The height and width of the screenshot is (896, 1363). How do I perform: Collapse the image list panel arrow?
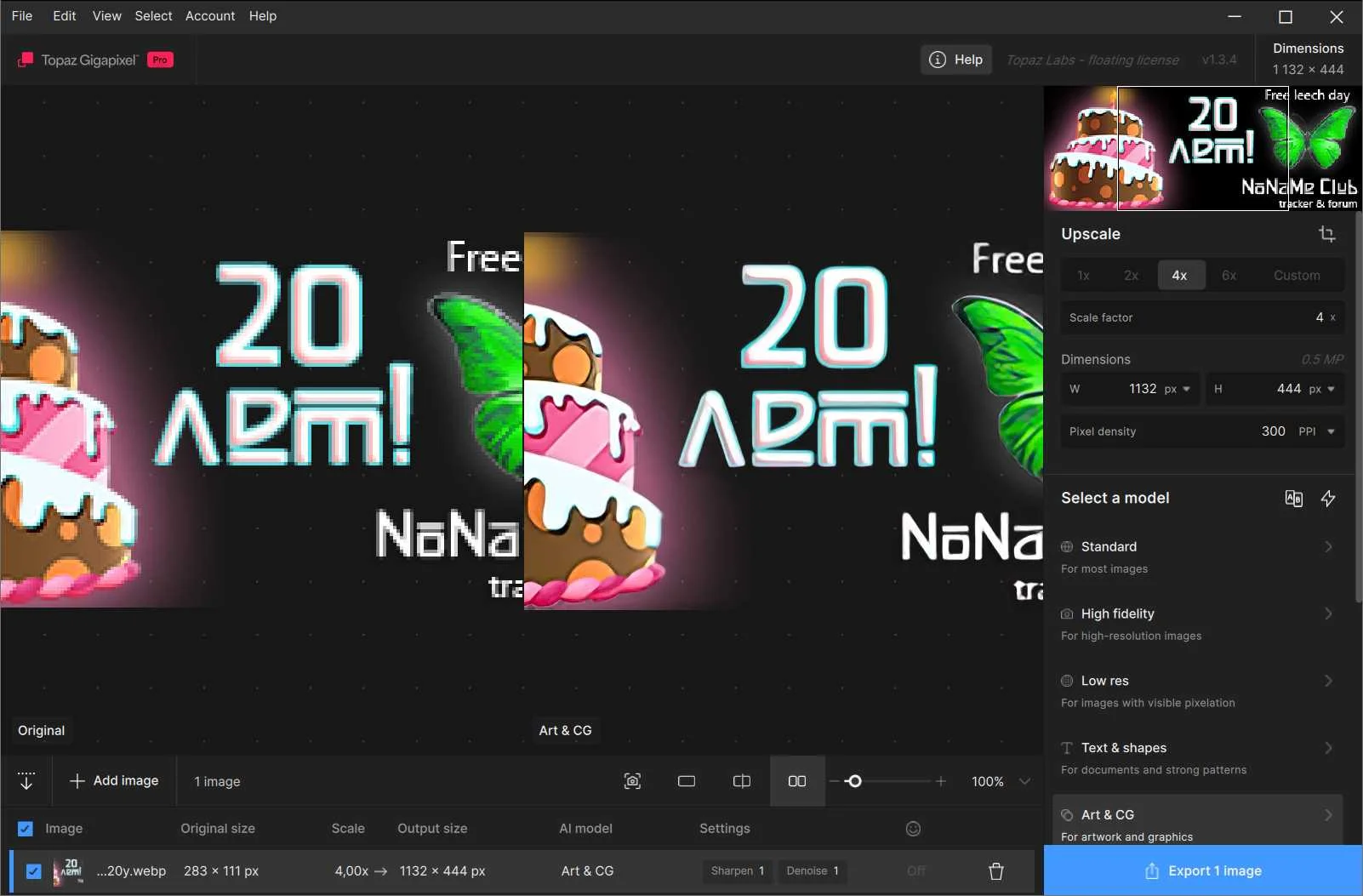(x=26, y=781)
